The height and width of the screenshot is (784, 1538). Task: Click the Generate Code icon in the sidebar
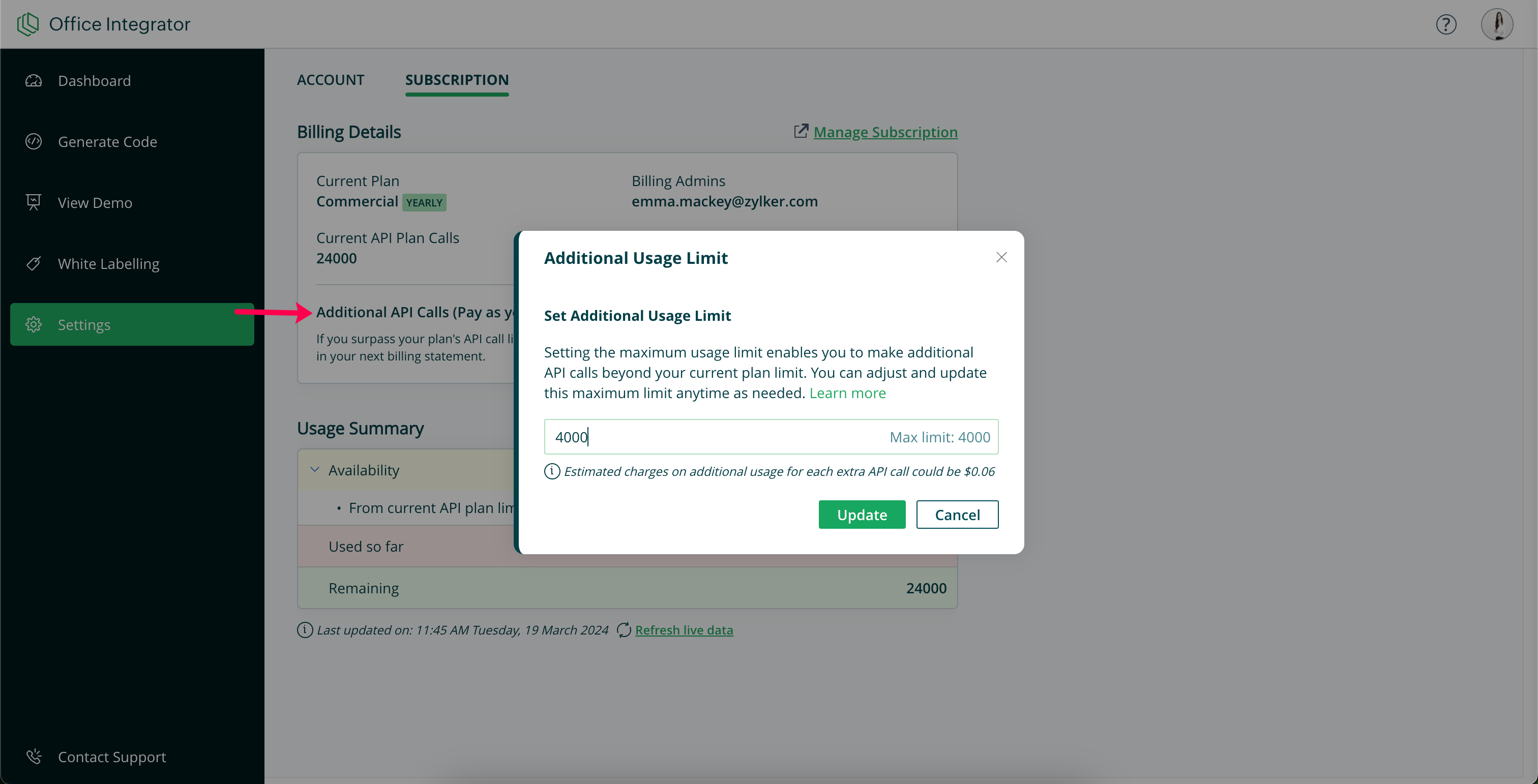pyautogui.click(x=34, y=141)
